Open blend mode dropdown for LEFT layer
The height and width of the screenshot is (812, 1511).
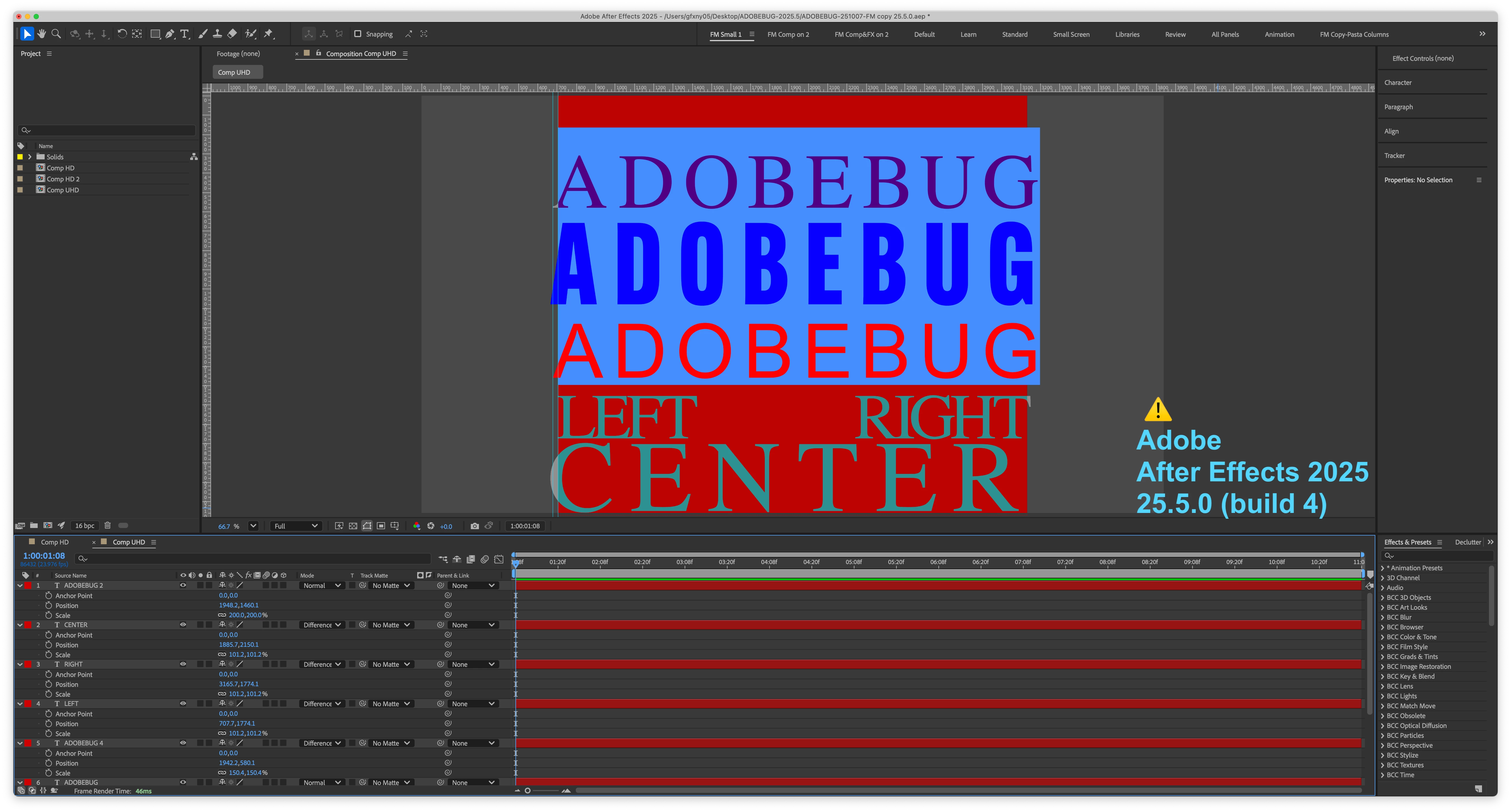(x=322, y=704)
